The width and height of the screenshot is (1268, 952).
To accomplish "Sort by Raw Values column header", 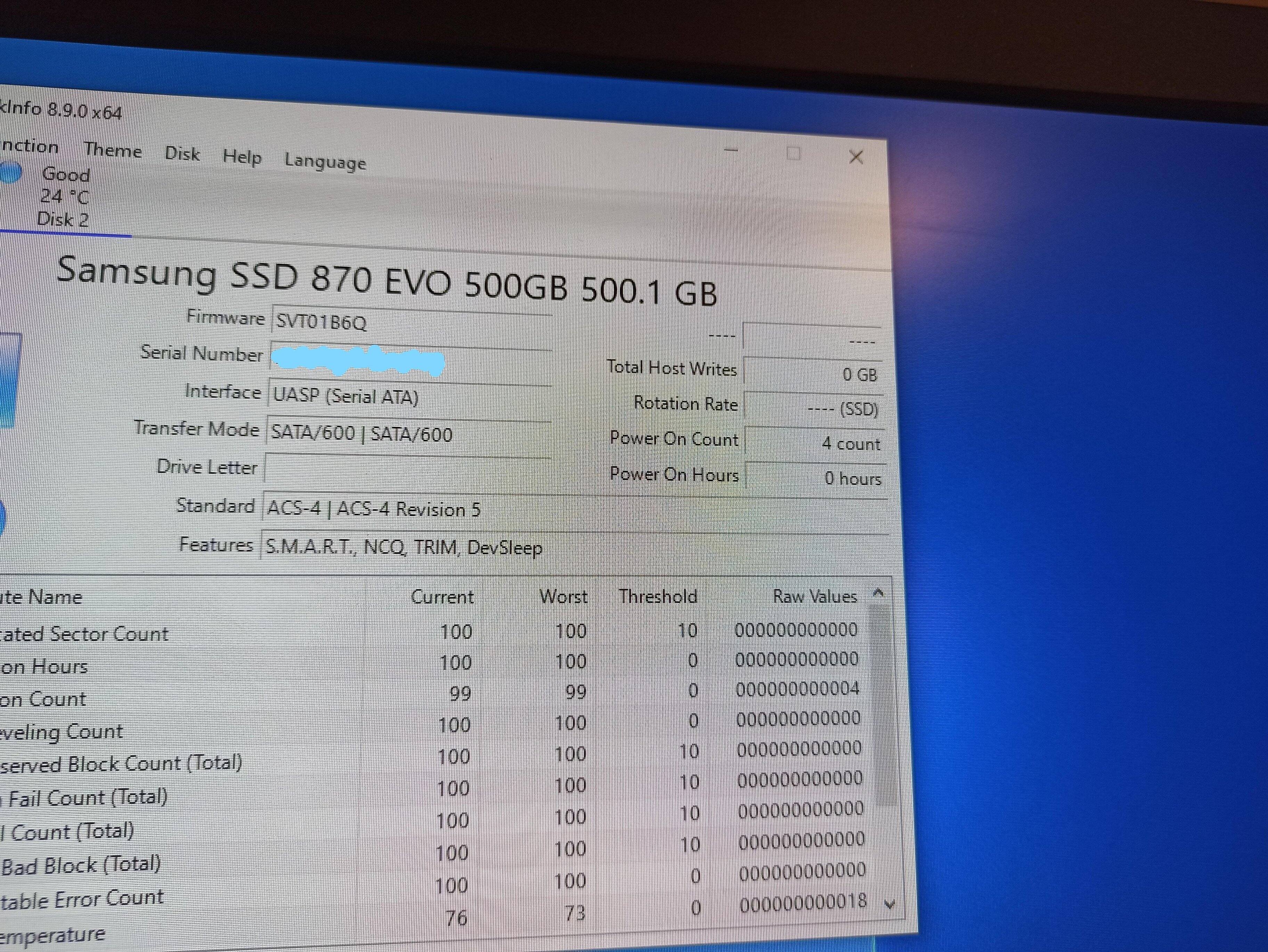I will coord(814,596).
